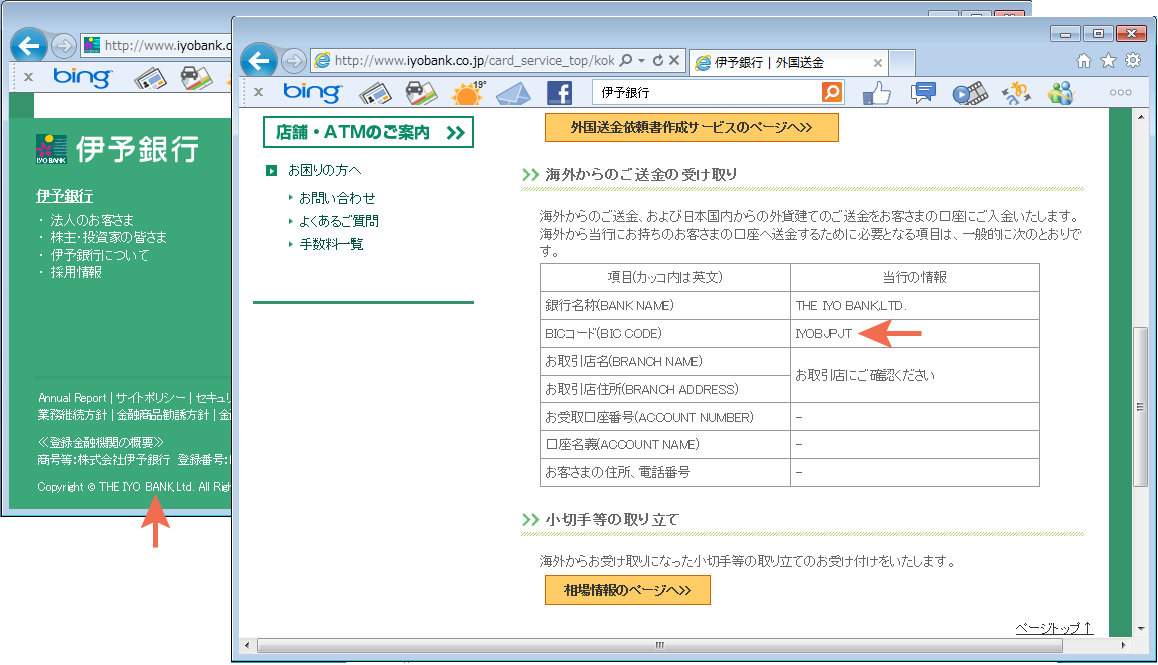Stop loading via X next to refresh

(x=674, y=61)
